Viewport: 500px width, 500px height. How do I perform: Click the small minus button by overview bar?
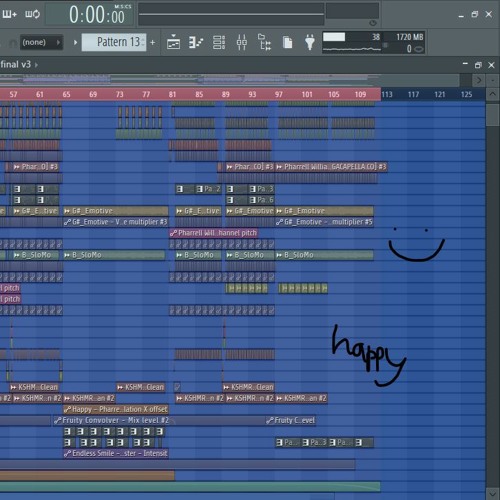[x=492, y=80]
